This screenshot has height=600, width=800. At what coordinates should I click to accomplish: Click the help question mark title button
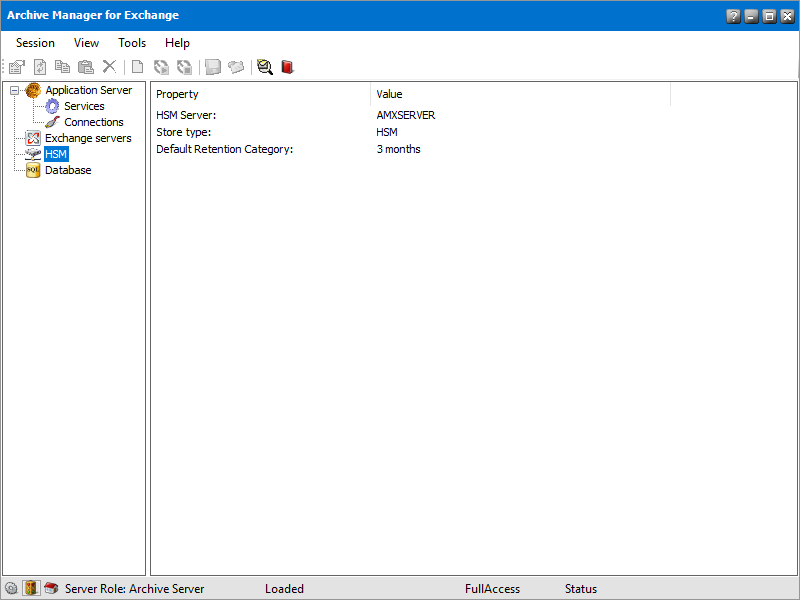[733, 16]
